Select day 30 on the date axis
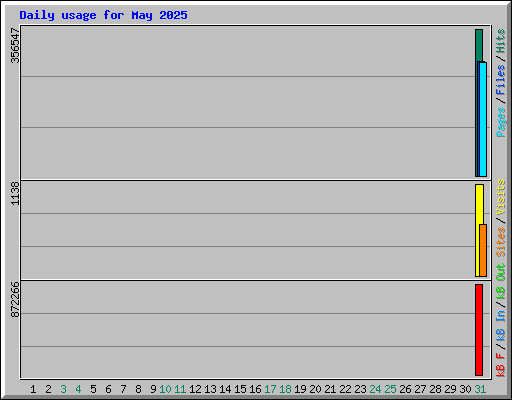 465,389
